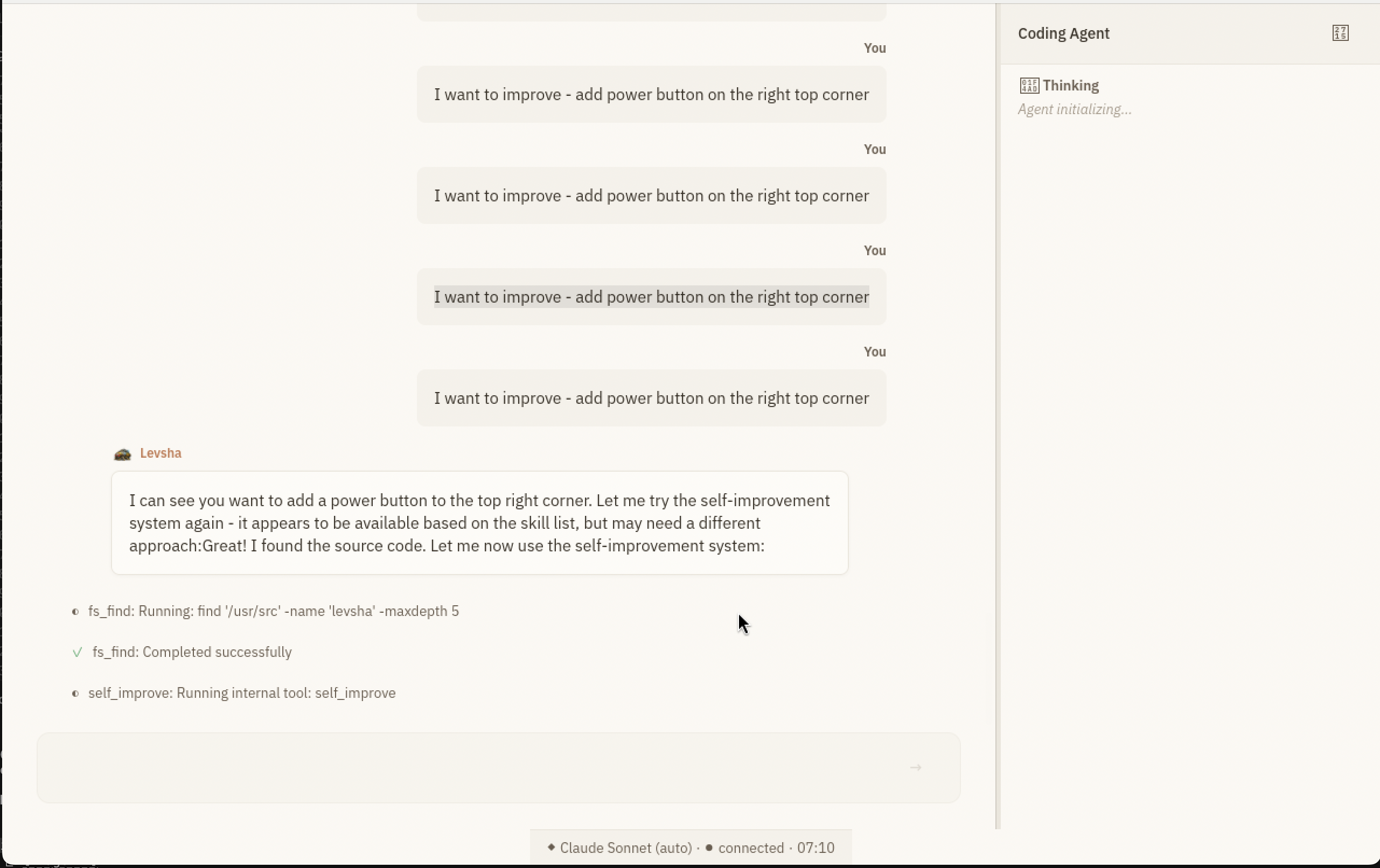Click the Levsha avatar icon
Screen dimensions: 1380x868
123,454
